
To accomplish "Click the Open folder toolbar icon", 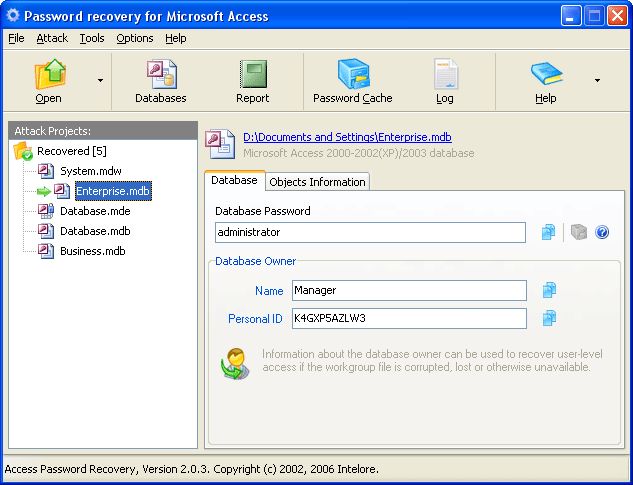I will click(x=50, y=74).
